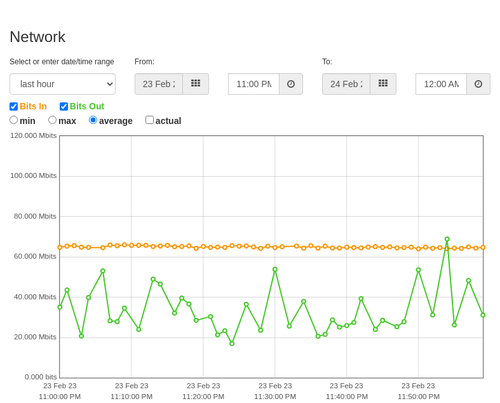Viewport: 500px width, 403px height.
Task: Open the From time clock picker icon
Action: click(291, 84)
